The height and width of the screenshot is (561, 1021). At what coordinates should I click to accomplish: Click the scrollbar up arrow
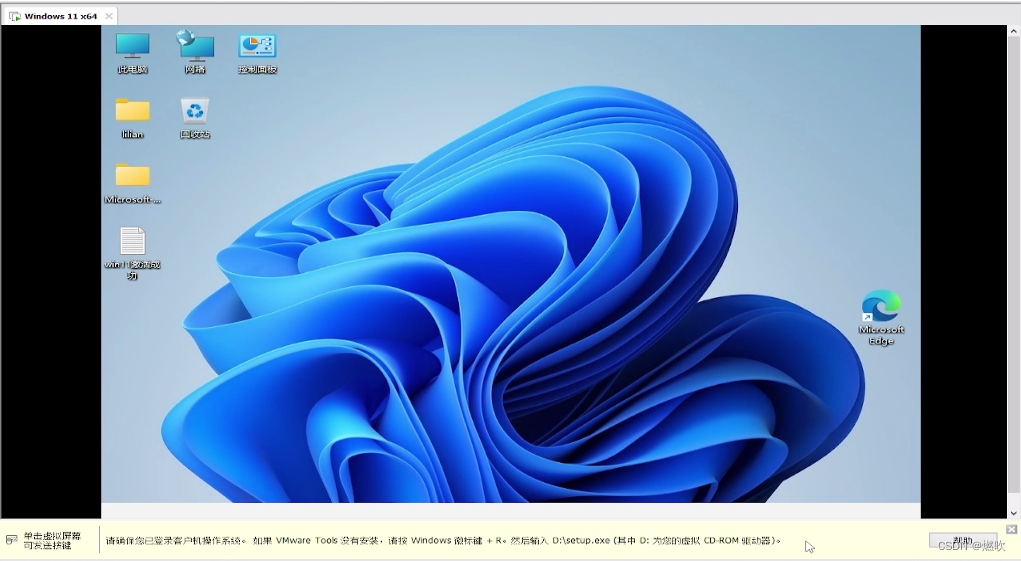coord(1013,31)
